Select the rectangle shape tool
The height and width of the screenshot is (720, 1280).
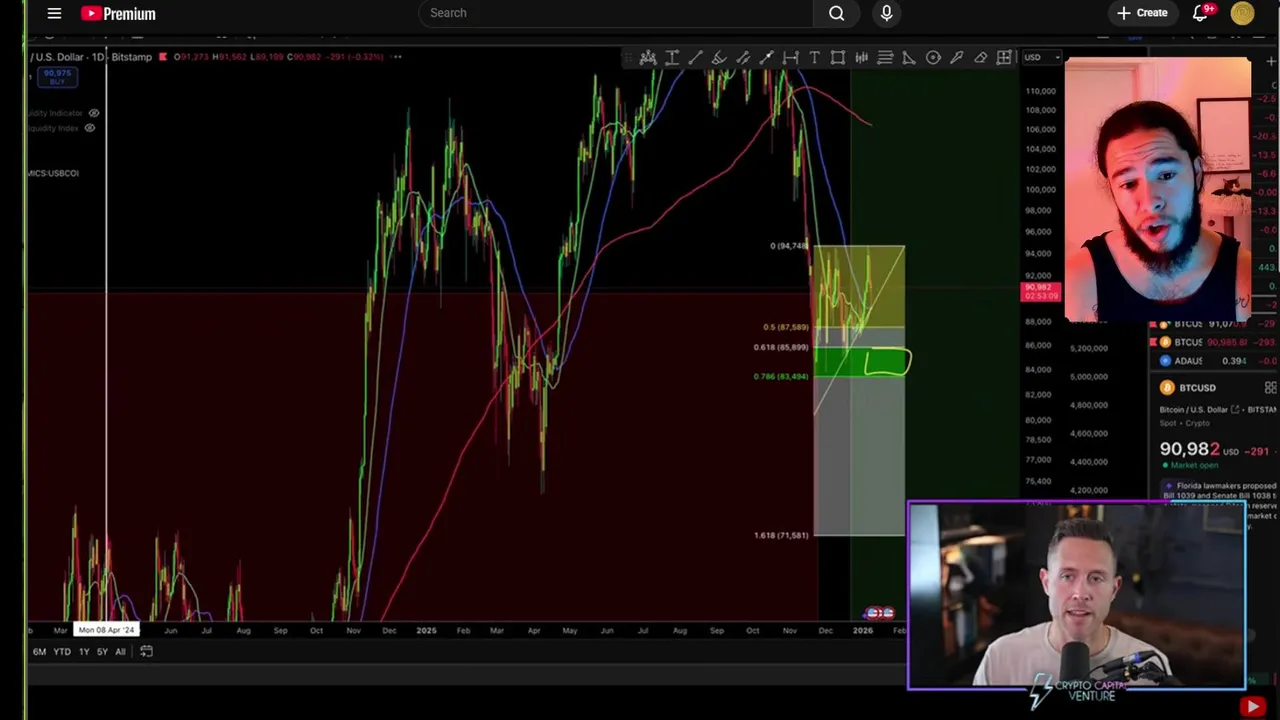[838, 58]
